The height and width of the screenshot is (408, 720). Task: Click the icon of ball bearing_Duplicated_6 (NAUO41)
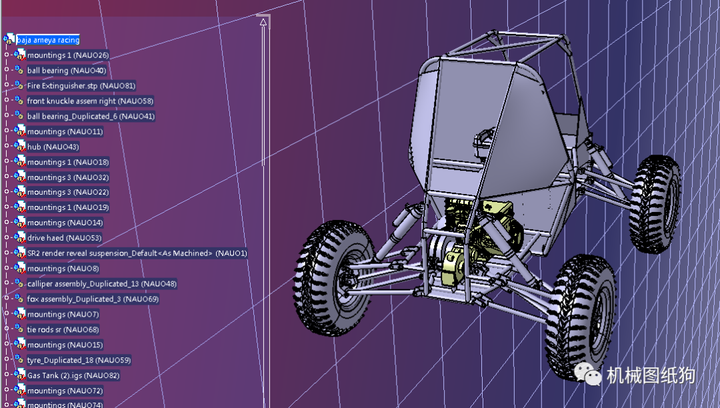(x=19, y=116)
